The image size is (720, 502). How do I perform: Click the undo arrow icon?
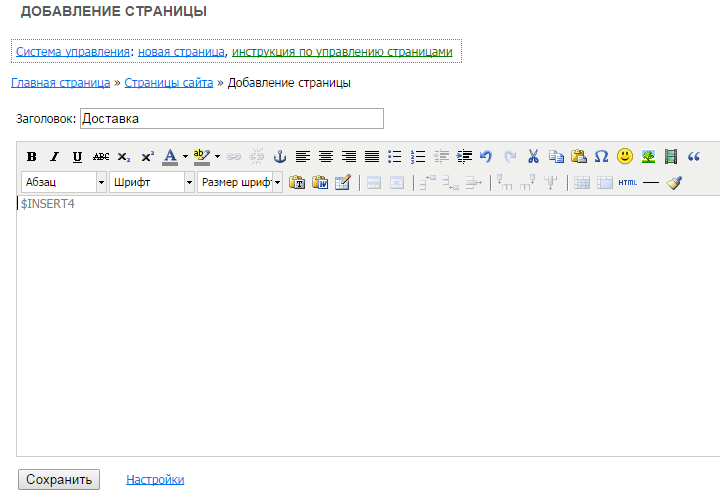[x=486, y=157]
